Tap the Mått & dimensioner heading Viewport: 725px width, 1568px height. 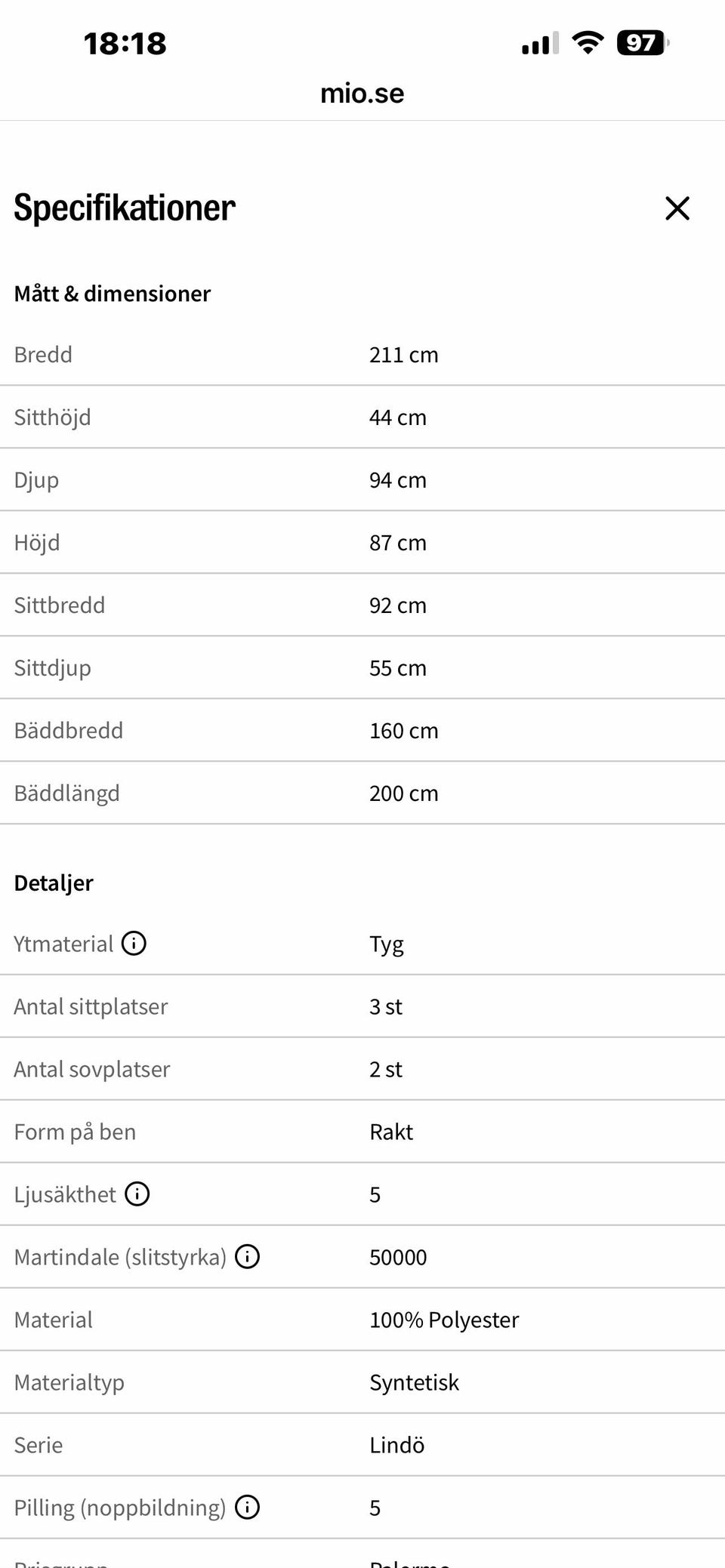[x=113, y=293]
